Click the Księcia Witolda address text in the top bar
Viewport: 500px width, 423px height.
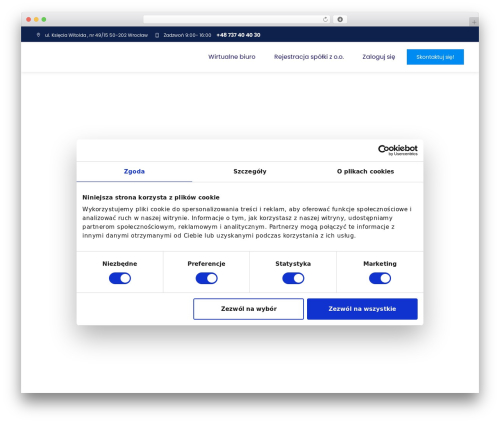(96, 35)
